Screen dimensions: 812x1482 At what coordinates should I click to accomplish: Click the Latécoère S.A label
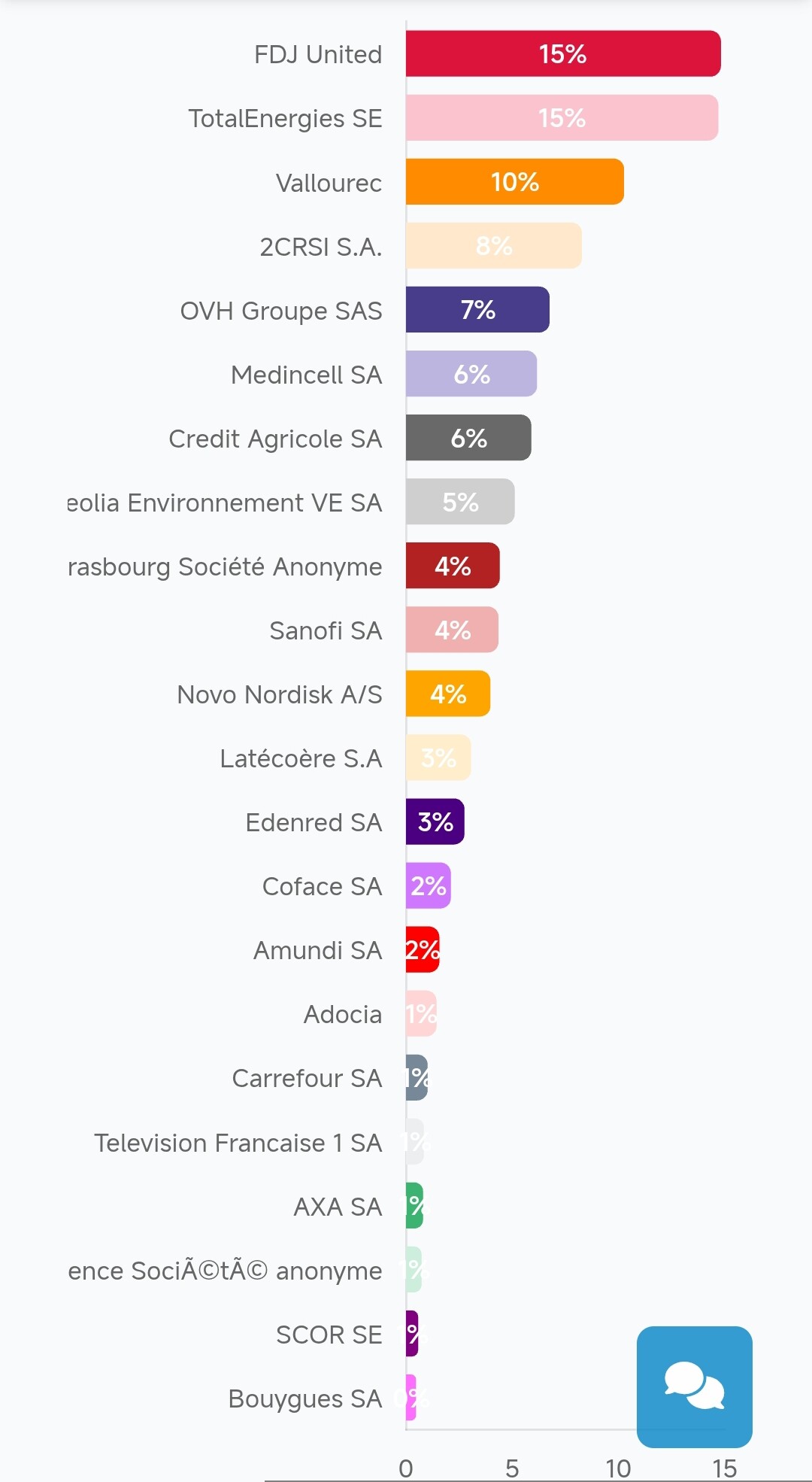(301, 758)
